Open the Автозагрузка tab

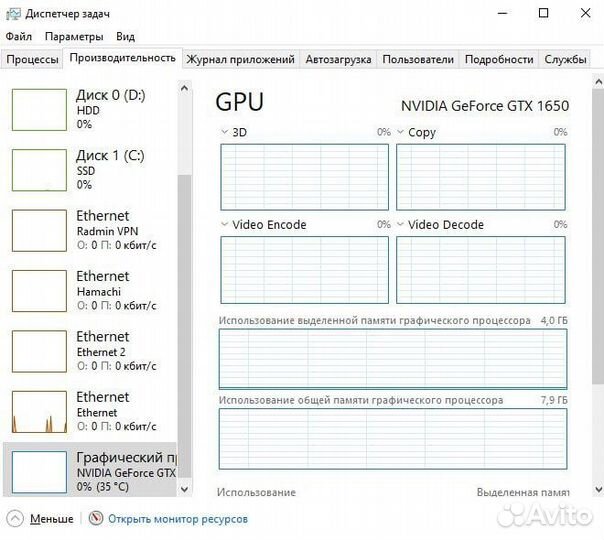click(338, 60)
